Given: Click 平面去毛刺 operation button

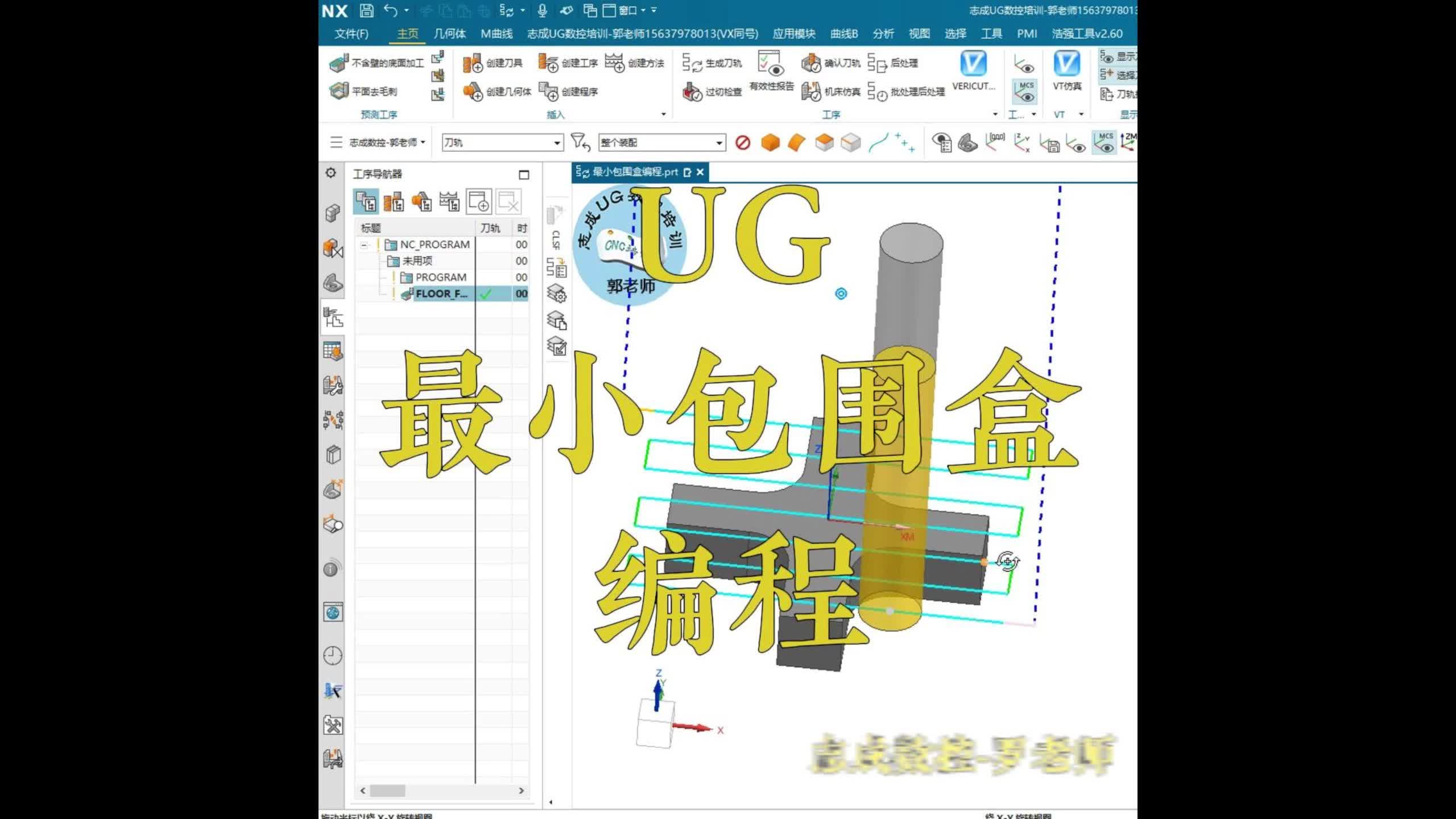Looking at the screenshot, I should tap(363, 91).
